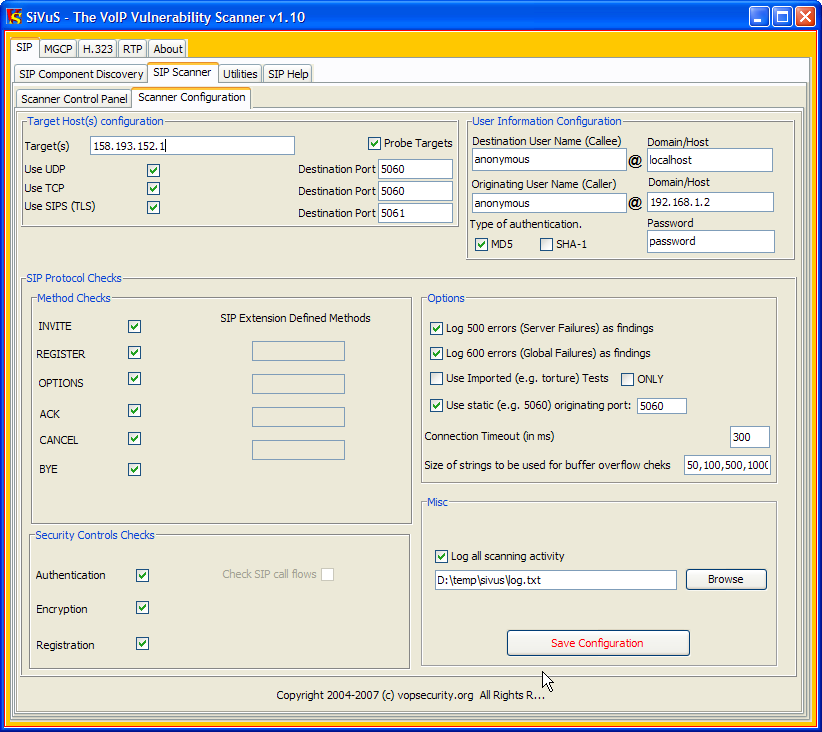Toggle the Probe Targets checkbox
Image resolution: width=822 pixels, height=732 pixels.
click(374, 143)
